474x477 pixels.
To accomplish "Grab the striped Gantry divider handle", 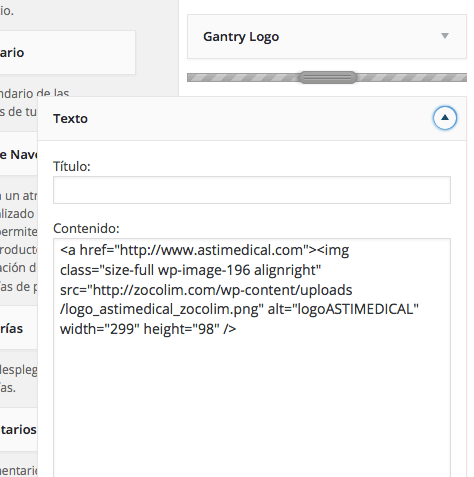I will (x=328, y=78).
